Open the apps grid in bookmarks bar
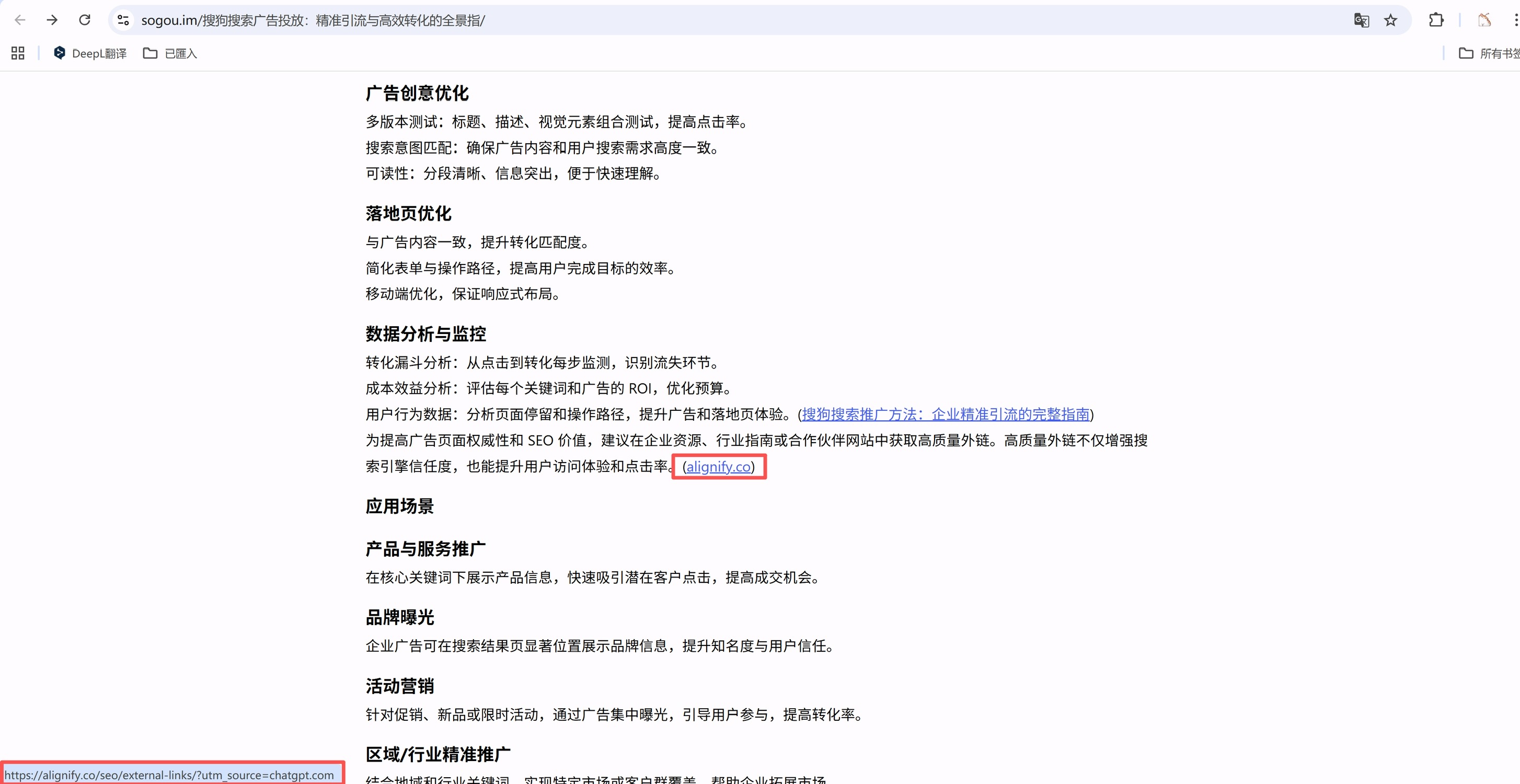1520x784 pixels. coord(18,53)
